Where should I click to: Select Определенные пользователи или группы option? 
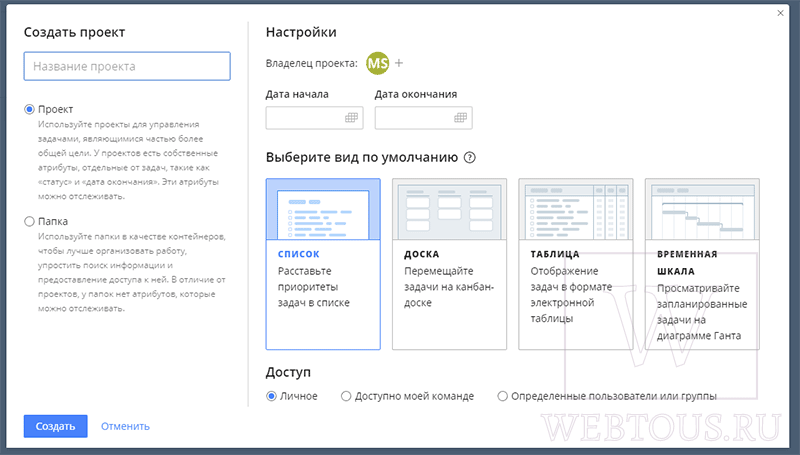(x=503, y=396)
